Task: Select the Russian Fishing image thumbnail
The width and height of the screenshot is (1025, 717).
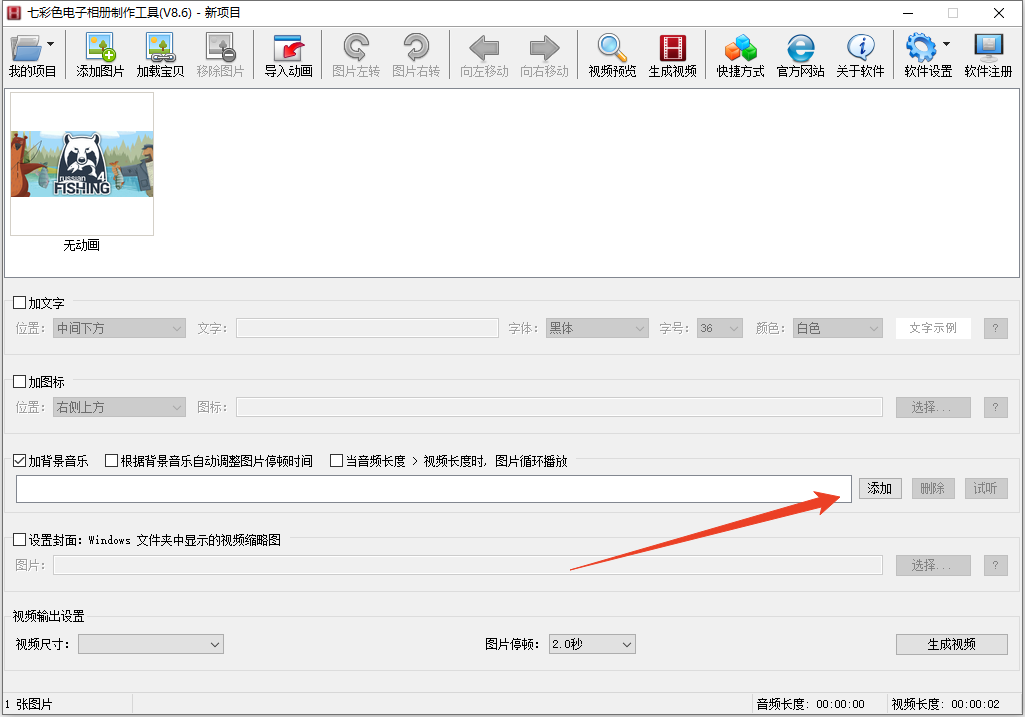Action: pyautogui.click(x=82, y=164)
